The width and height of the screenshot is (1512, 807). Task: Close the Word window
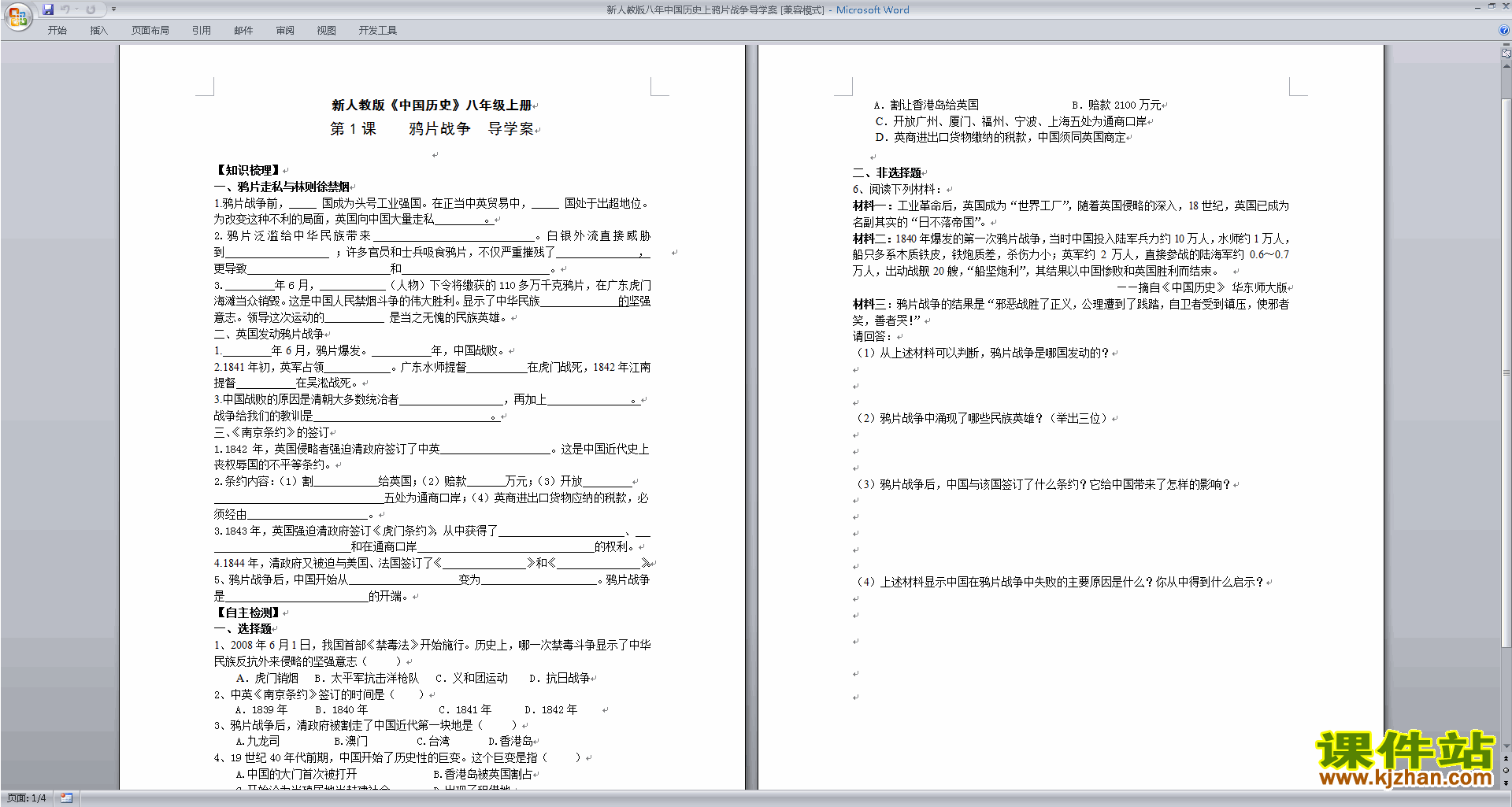(x=1505, y=7)
